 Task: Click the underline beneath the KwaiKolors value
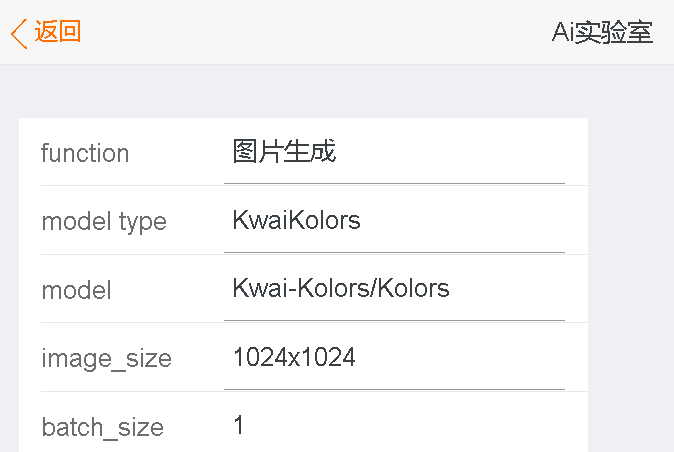click(x=394, y=252)
